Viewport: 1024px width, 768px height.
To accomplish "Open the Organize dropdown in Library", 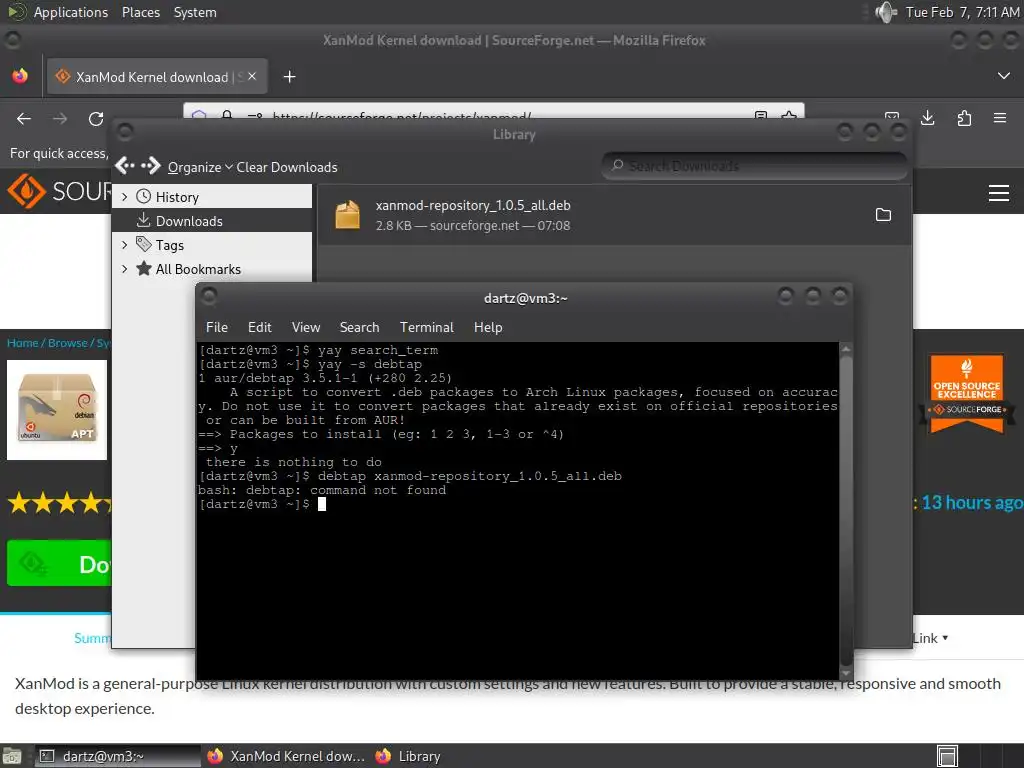I will 200,167.
